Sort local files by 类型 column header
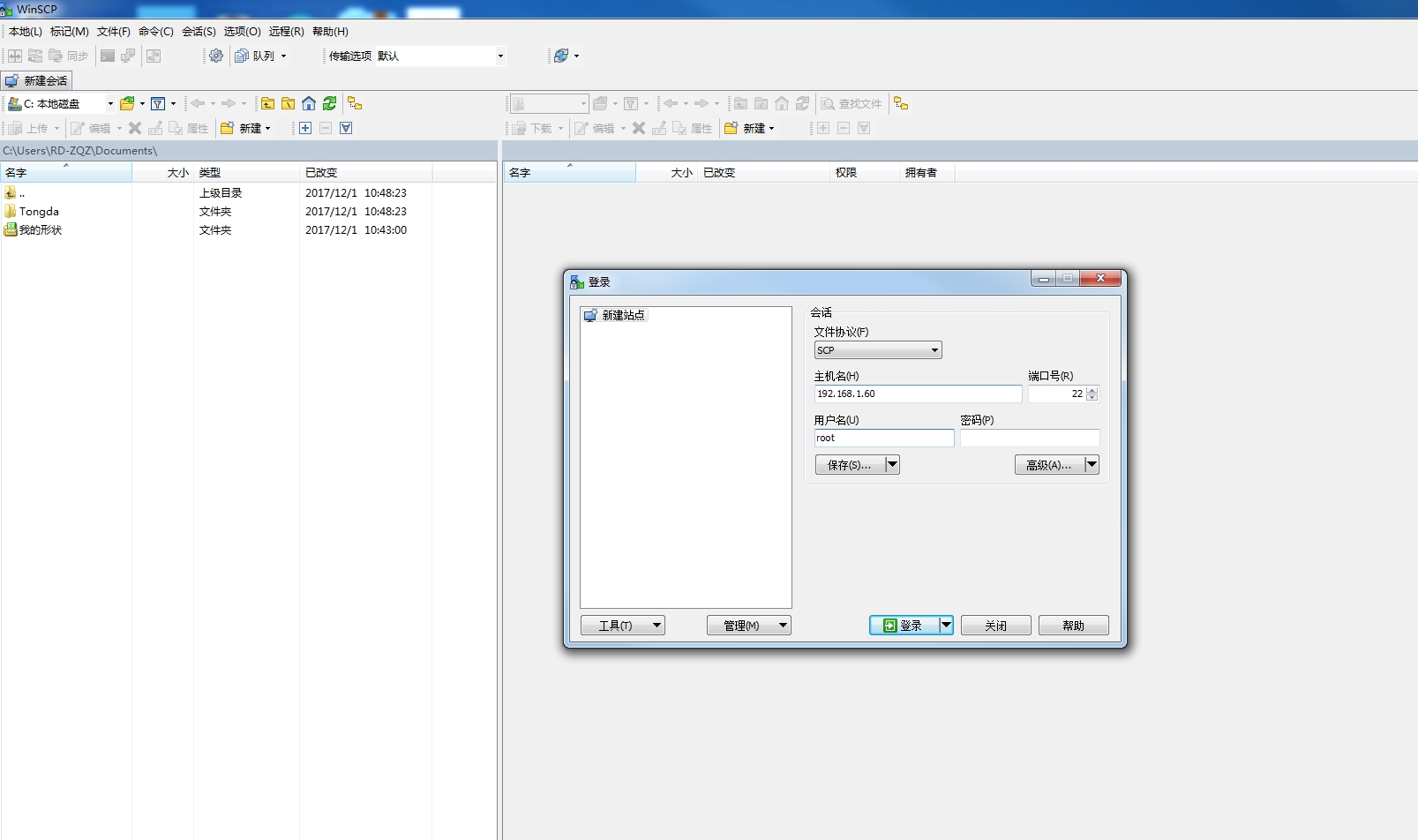1418x840 pixels. 246,173
